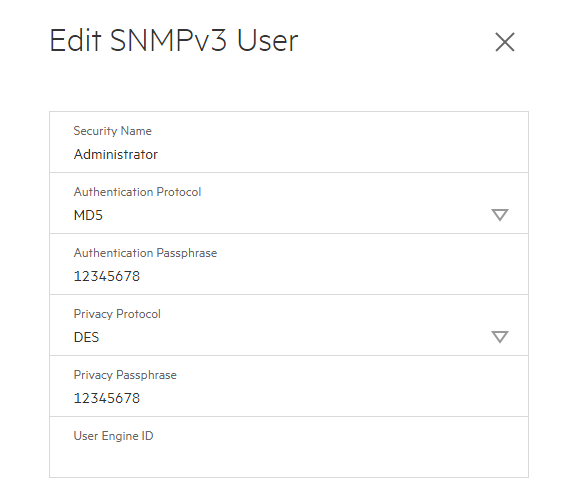
Task: Focus the Security Name field with Administrator
Action: point(289,142)
